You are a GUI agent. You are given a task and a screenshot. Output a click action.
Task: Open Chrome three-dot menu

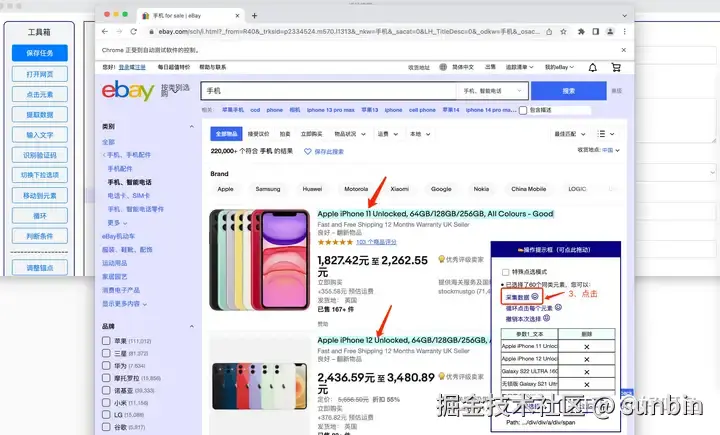click(x=624, y=32)
